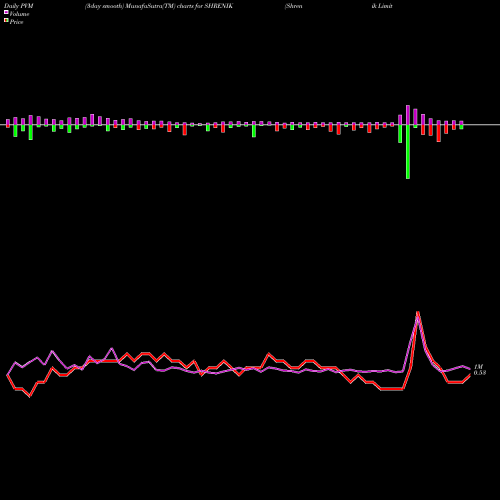Click the tallest green volume spike bar

click(x=408, y=152)
